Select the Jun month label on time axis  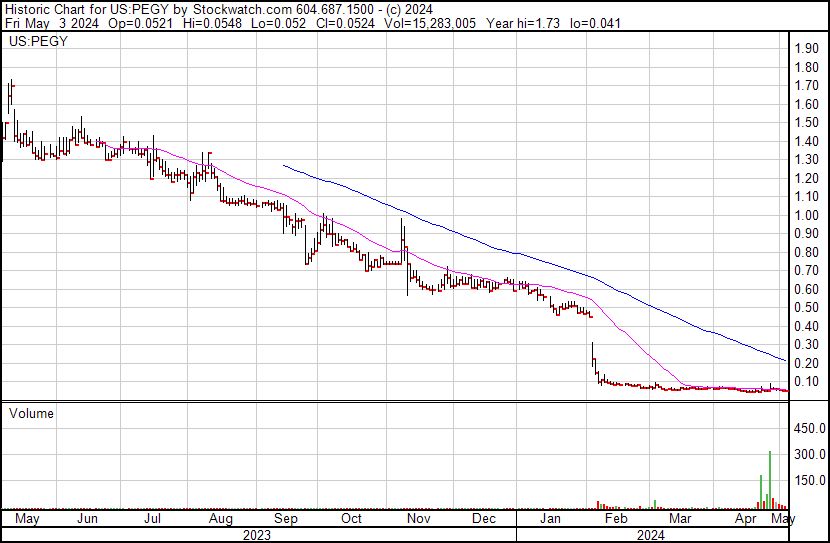[x=87, y=519]
